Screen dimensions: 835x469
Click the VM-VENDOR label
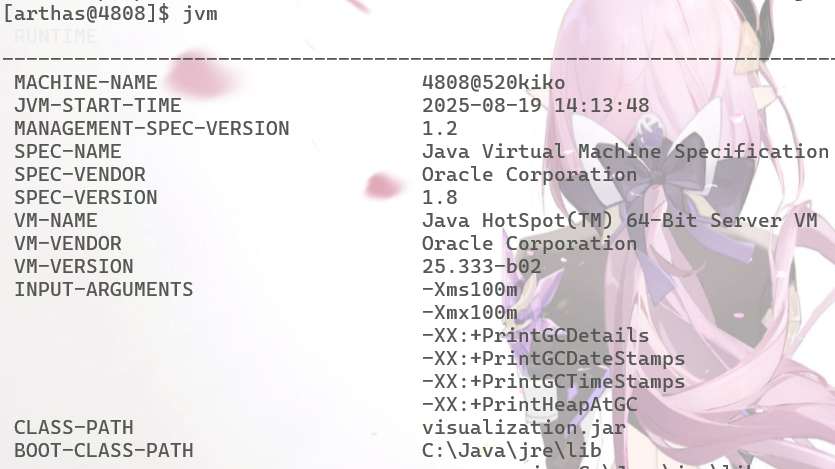[68, 243]
